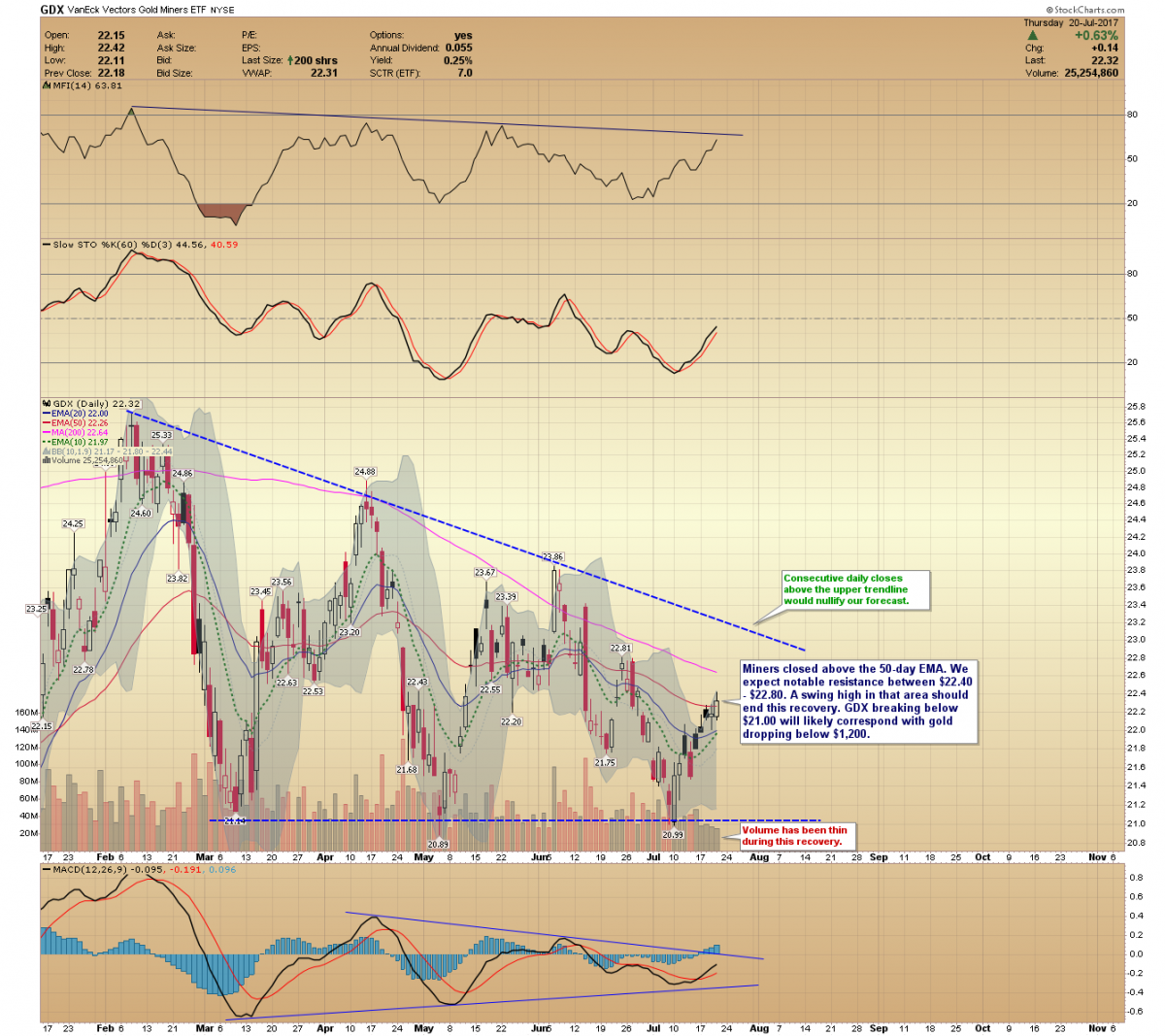Click the candlestick icon beside GDX (Daily)
Viewport: 1165px width, 1036px height.
tap(45, 404)
